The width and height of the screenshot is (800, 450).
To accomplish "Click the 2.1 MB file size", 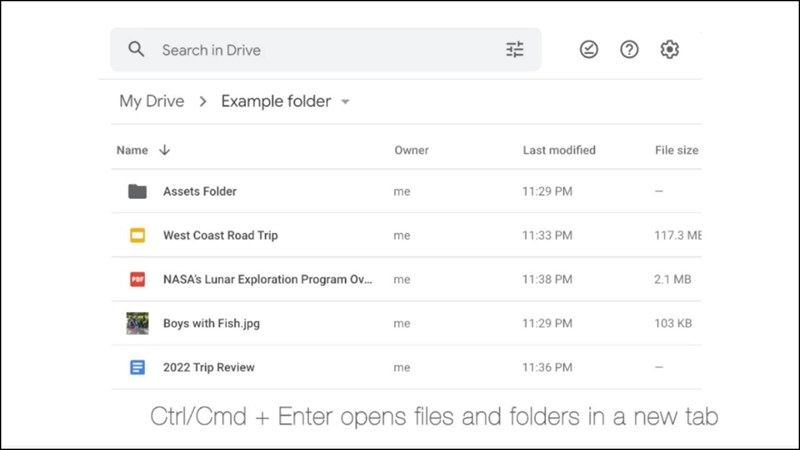I will click(672, 279).
